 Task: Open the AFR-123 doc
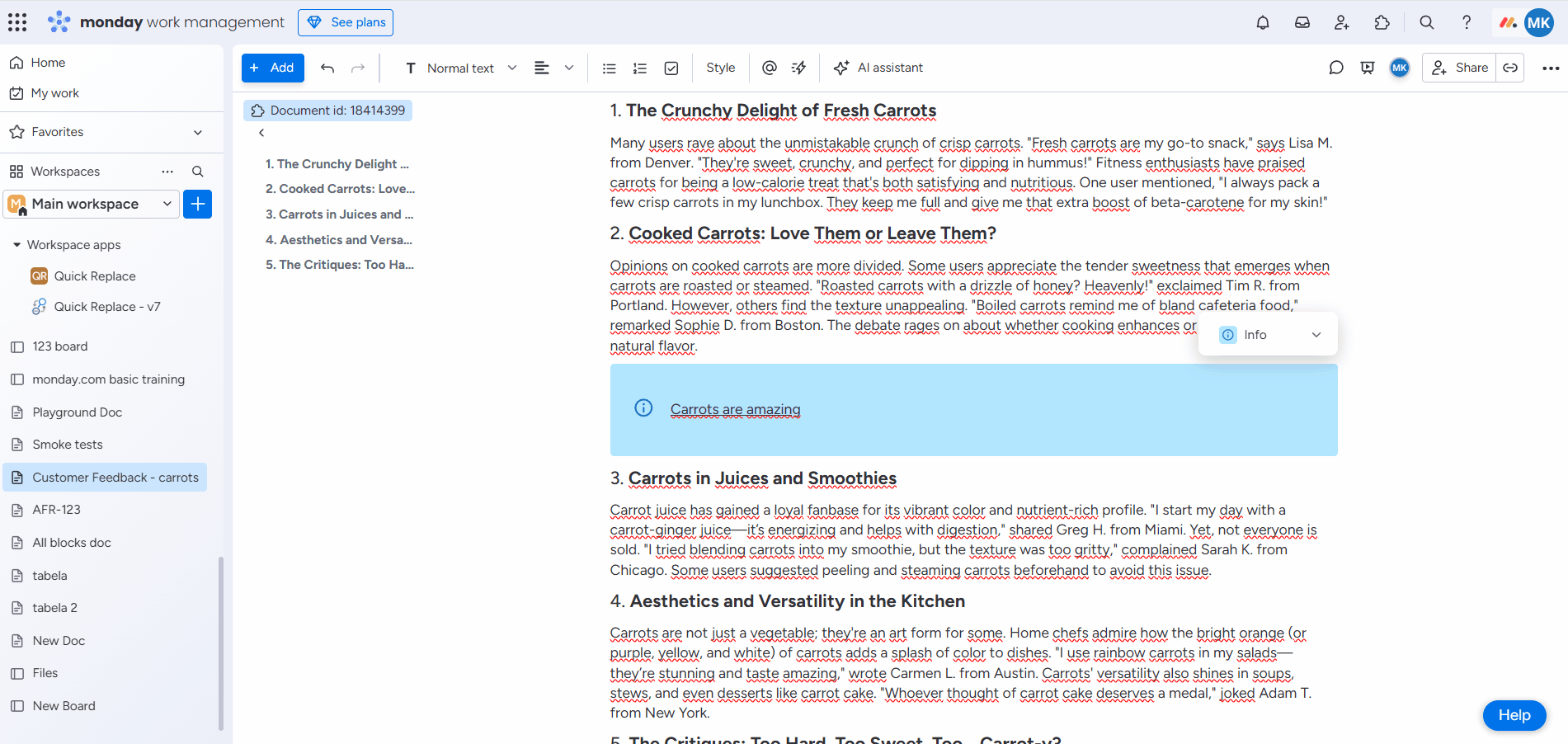56,510
